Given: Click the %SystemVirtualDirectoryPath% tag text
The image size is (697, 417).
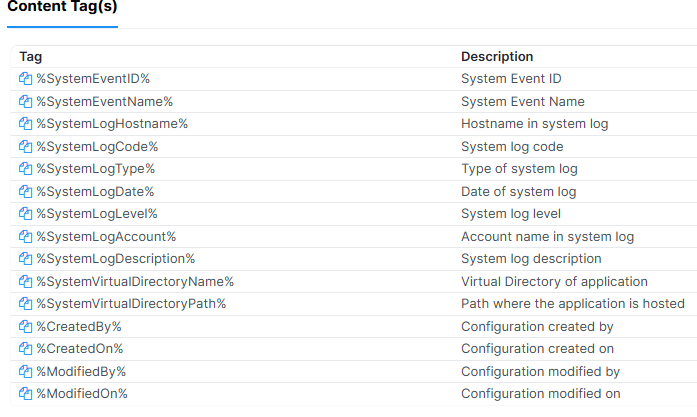Looking at the screenshot, I should click(x=131, y=304).
